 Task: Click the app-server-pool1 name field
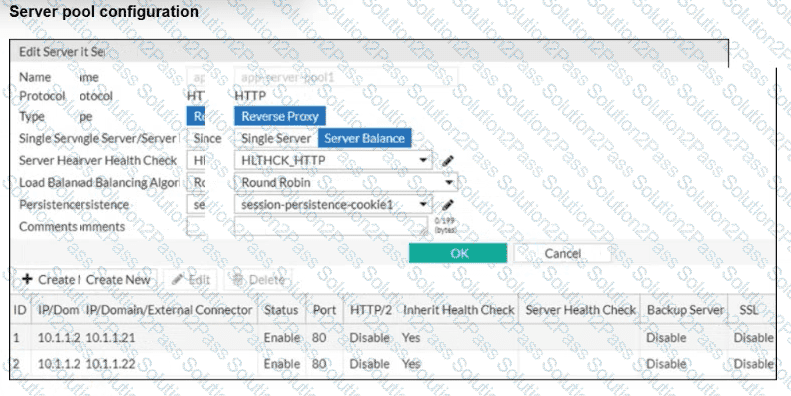pyautogui.click(x=346, y=78)
